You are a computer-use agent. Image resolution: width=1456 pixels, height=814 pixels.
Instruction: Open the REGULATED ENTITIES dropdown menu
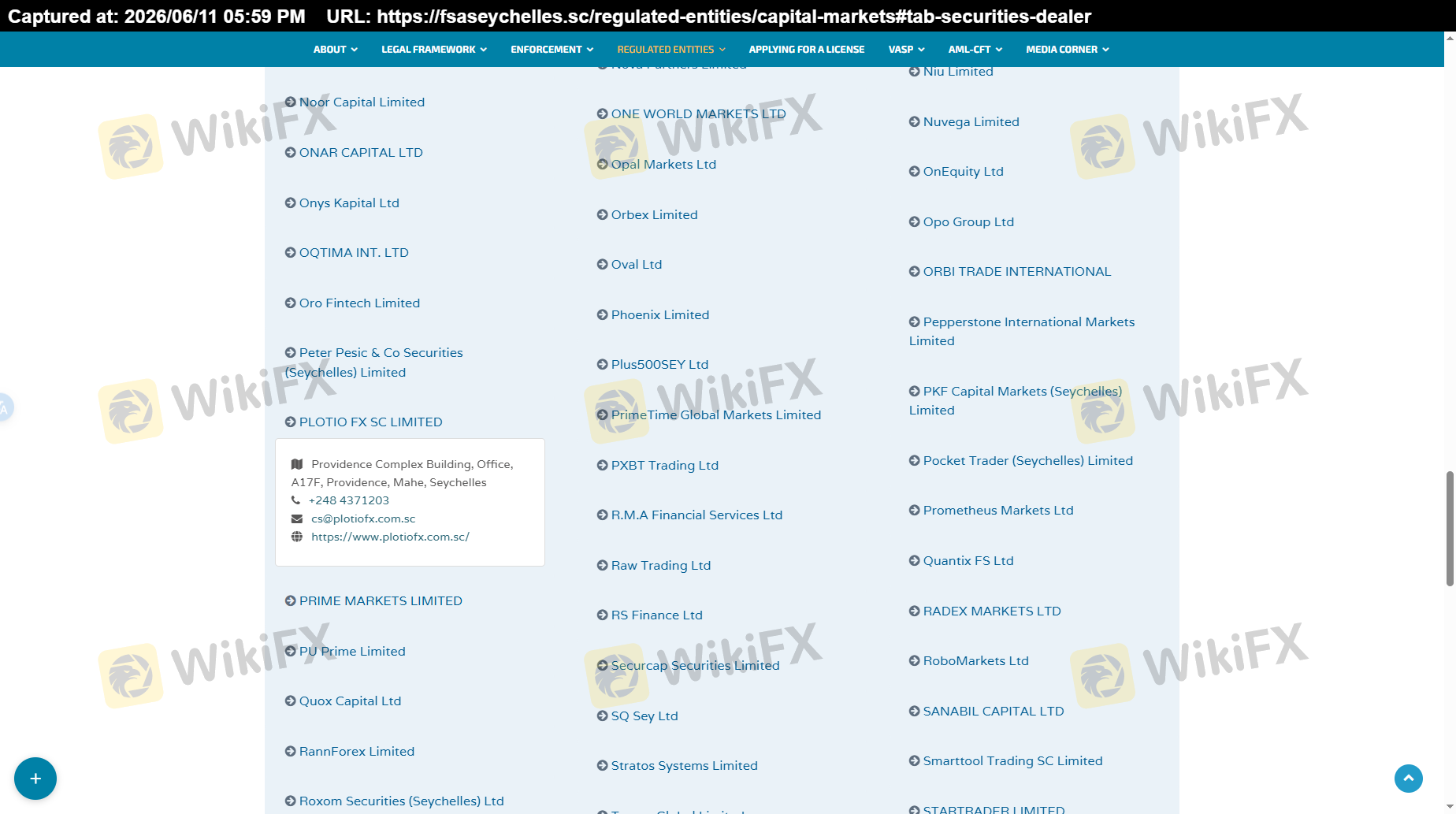(671, 50)
